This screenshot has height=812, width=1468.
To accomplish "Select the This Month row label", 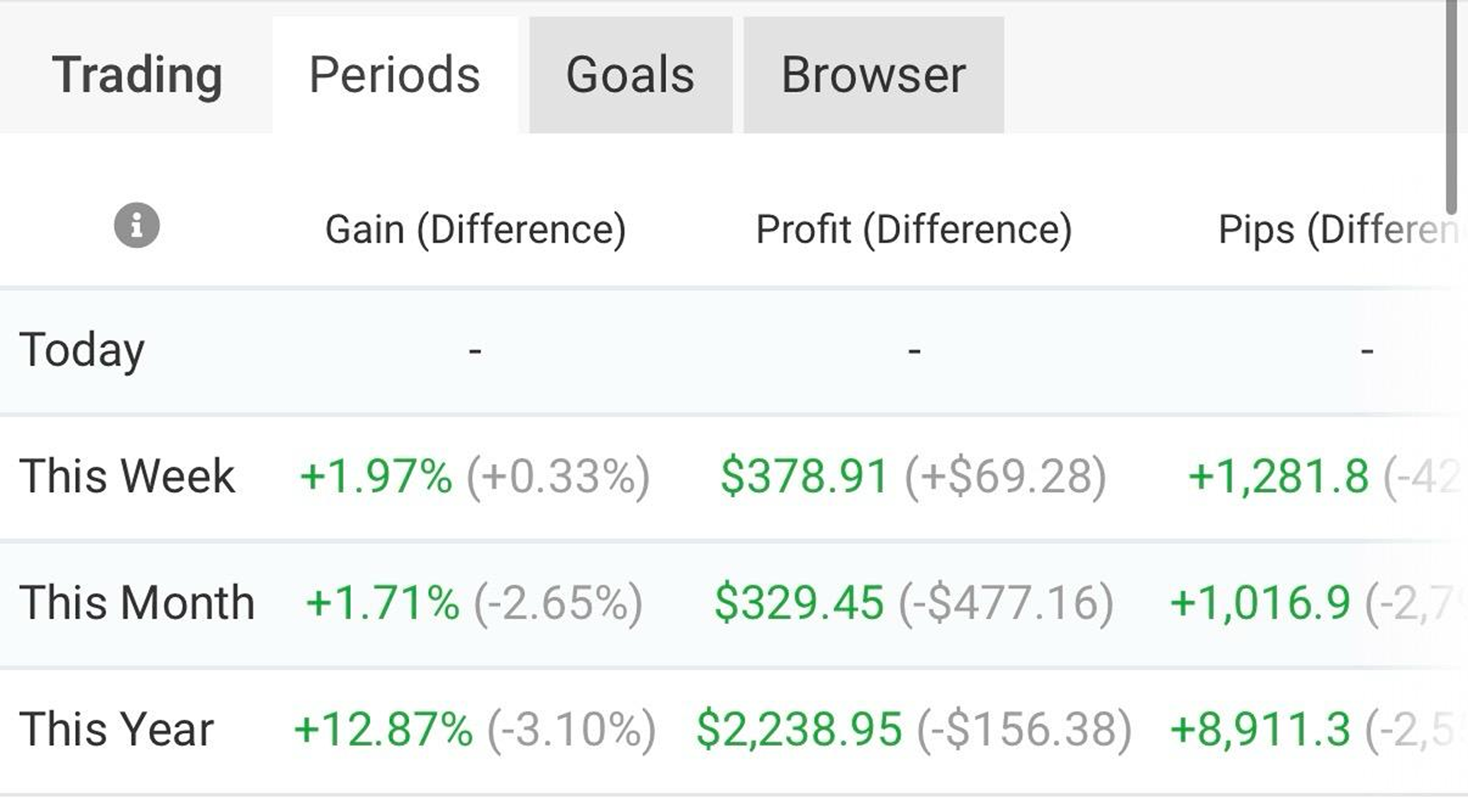I will (x=137, y=603).
